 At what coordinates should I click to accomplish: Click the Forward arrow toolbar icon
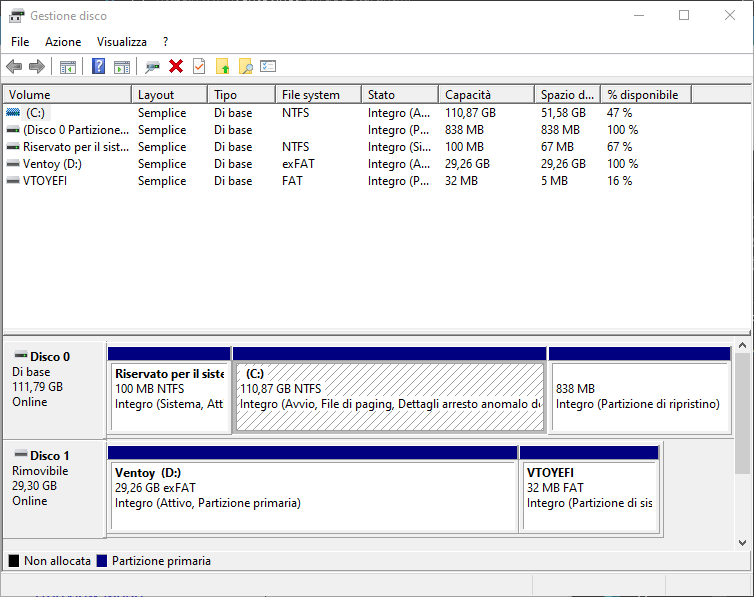(x=37, y=66)
